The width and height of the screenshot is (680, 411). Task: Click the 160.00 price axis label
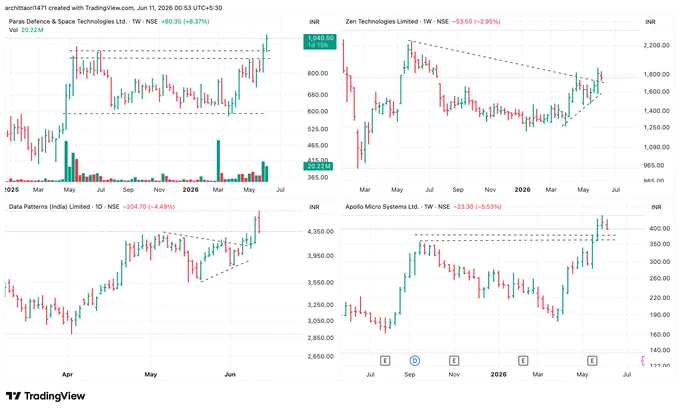(x=660, y=335)
